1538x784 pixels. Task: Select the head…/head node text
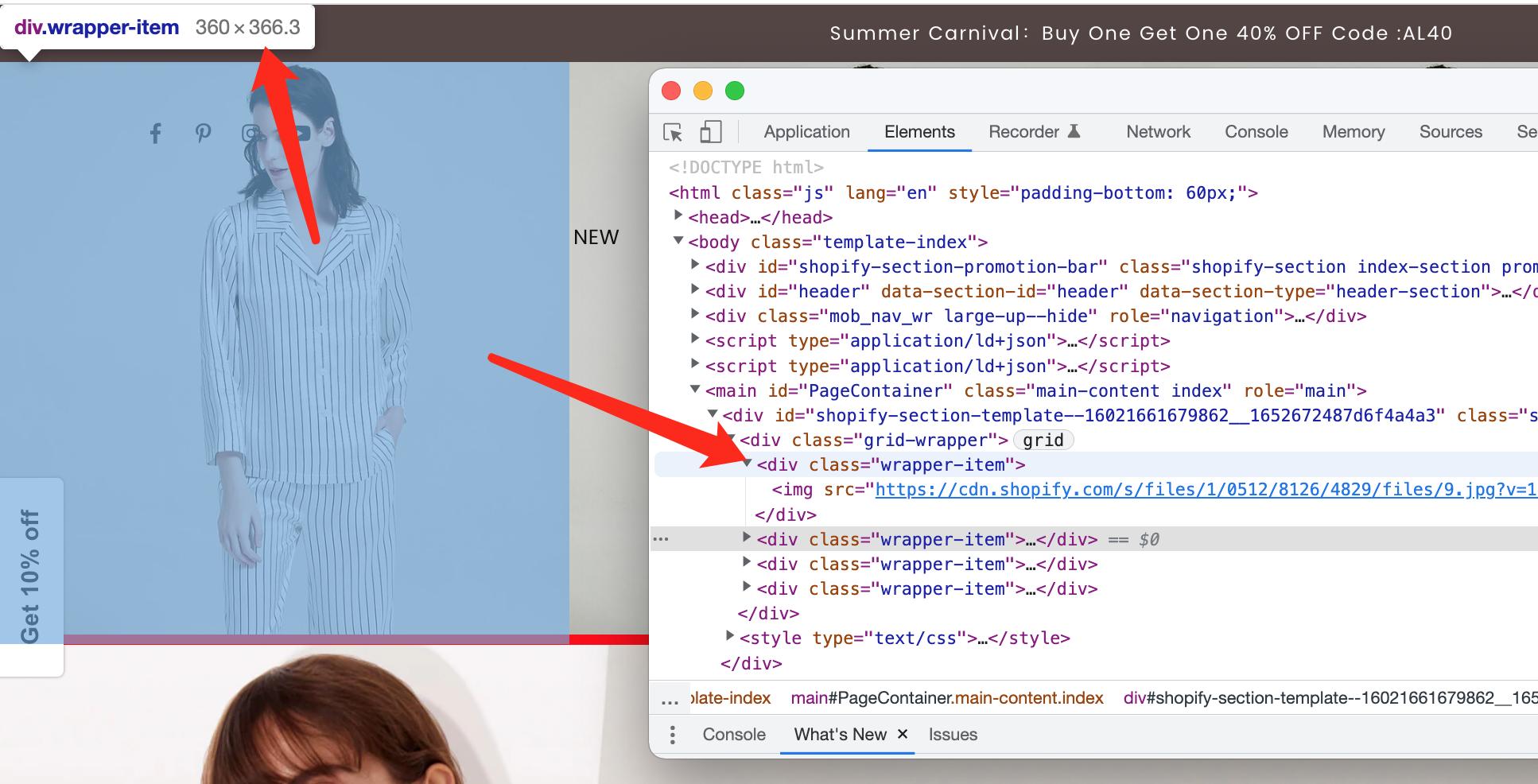click(760, 217)
